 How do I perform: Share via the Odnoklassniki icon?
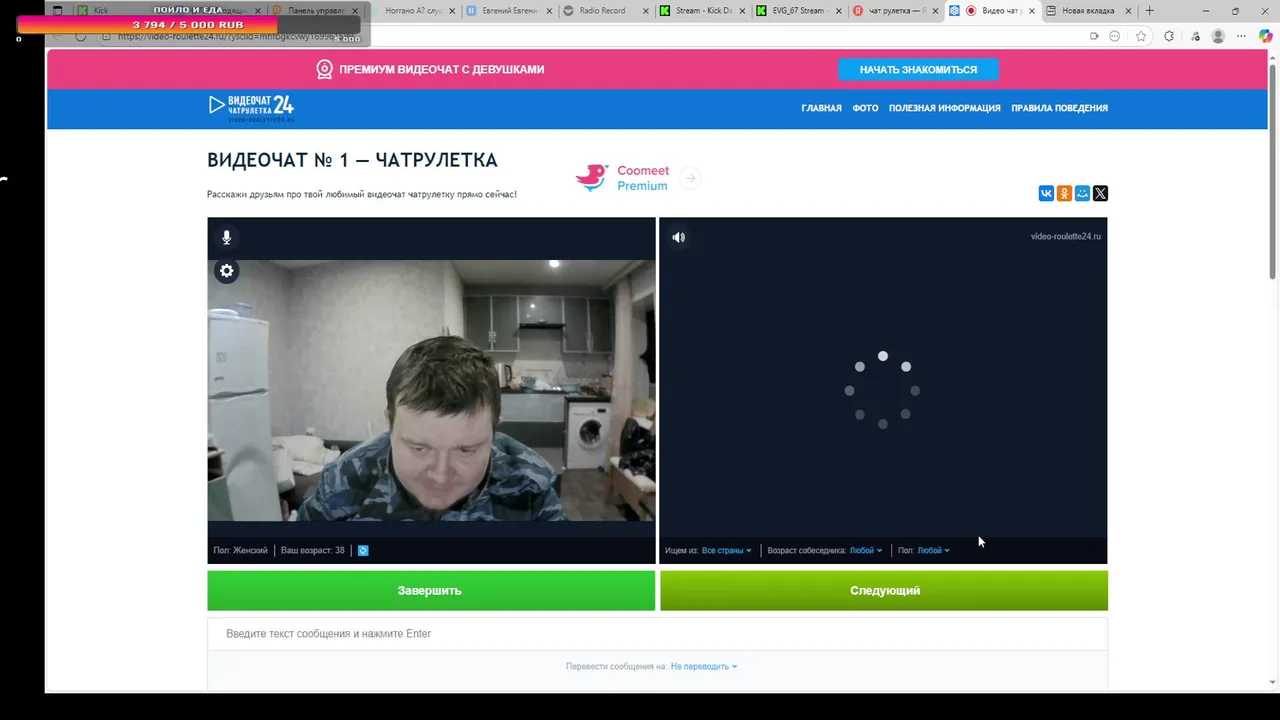tap(1064, 194)
